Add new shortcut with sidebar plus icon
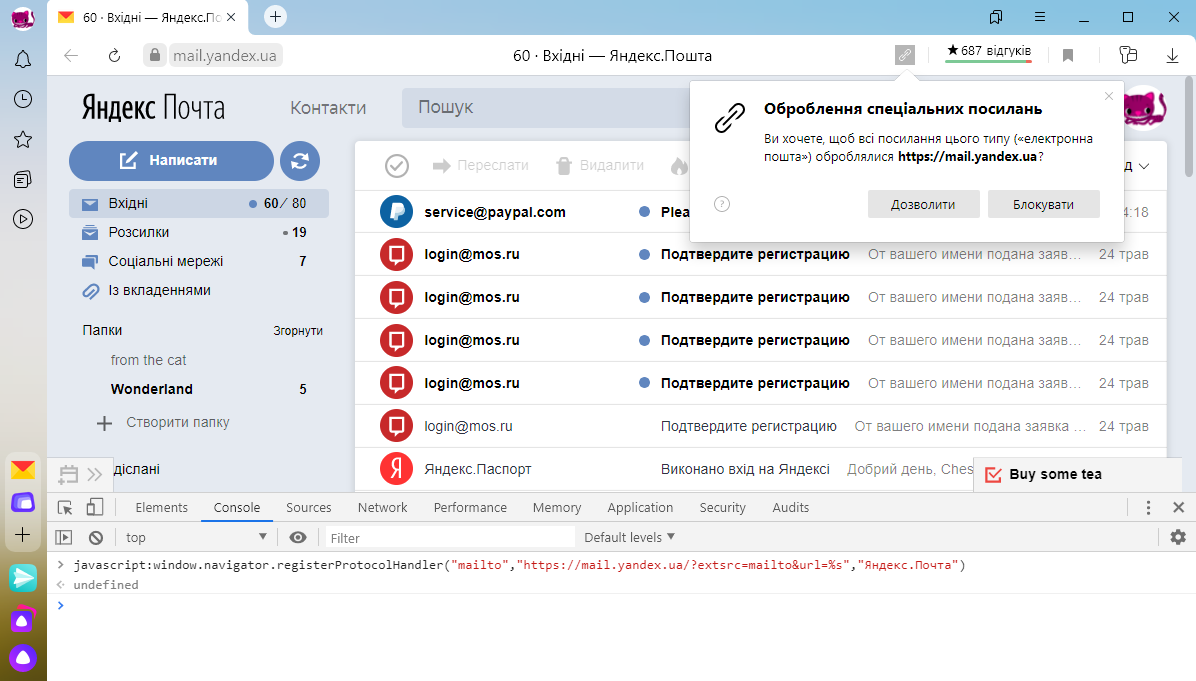This screenshot has height=681, width=1196. coord(23,535)
